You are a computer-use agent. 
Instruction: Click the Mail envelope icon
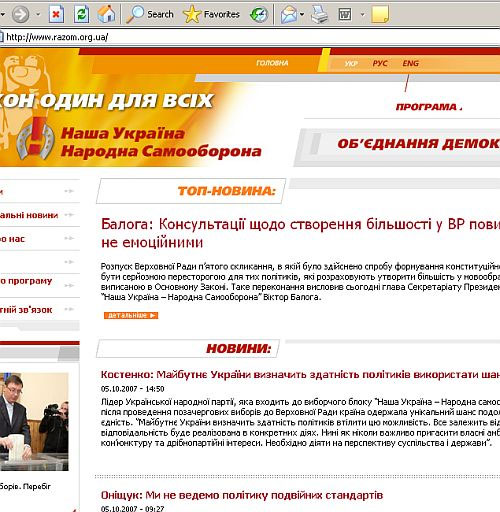288,15
